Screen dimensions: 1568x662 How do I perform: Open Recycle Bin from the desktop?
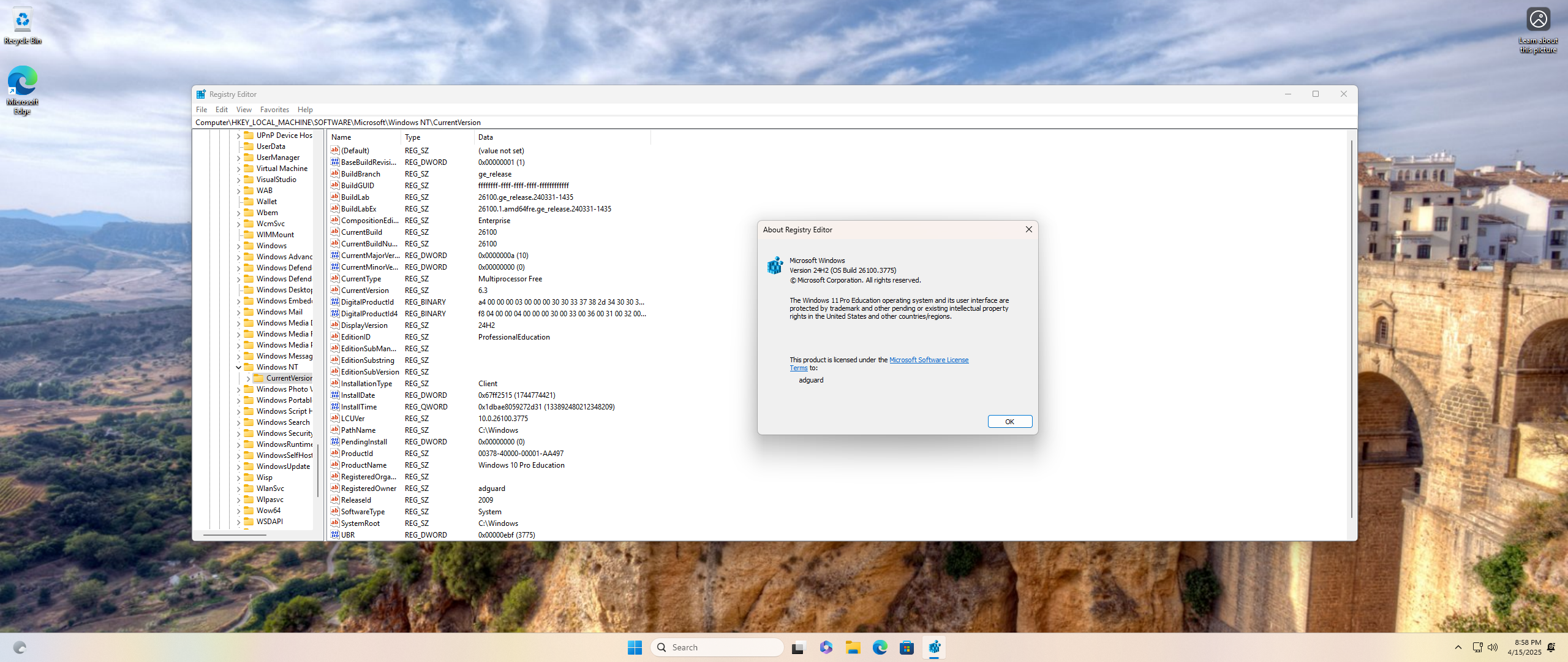point(22,20)
